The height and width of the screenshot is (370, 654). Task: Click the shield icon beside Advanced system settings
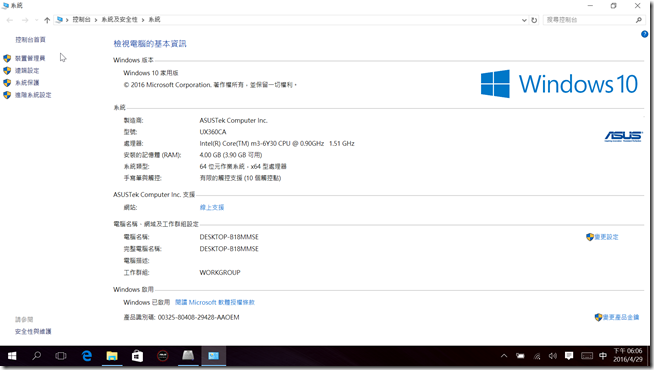click(x=7, y=95)
